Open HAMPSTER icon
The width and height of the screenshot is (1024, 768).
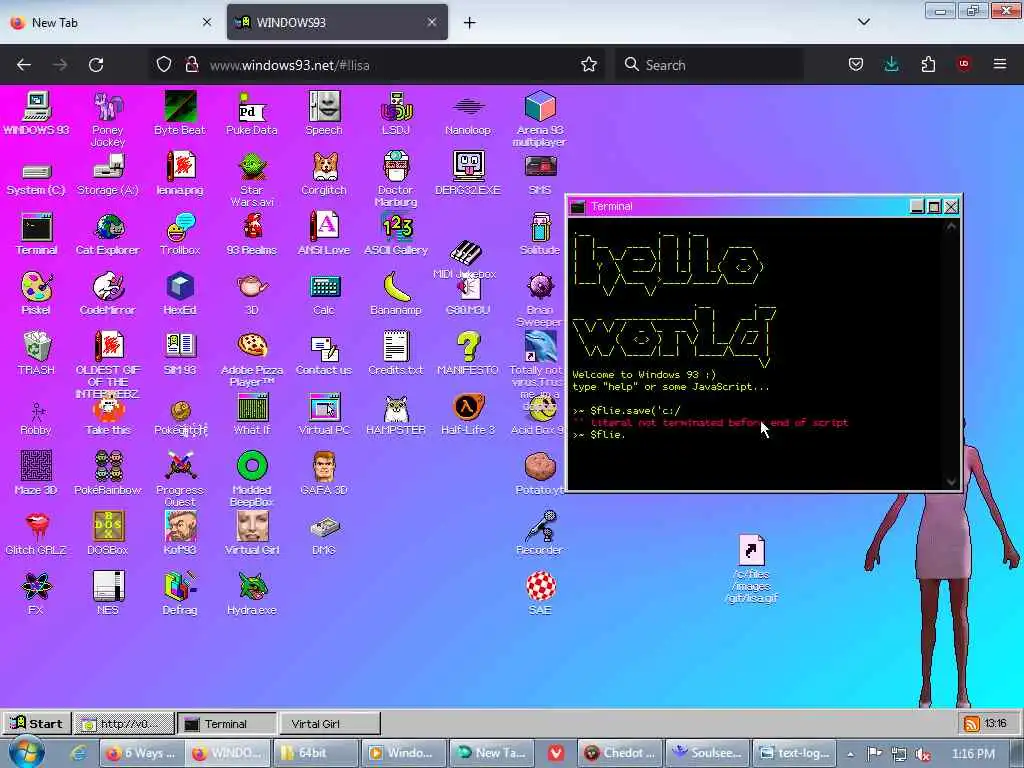coord(396,414)
